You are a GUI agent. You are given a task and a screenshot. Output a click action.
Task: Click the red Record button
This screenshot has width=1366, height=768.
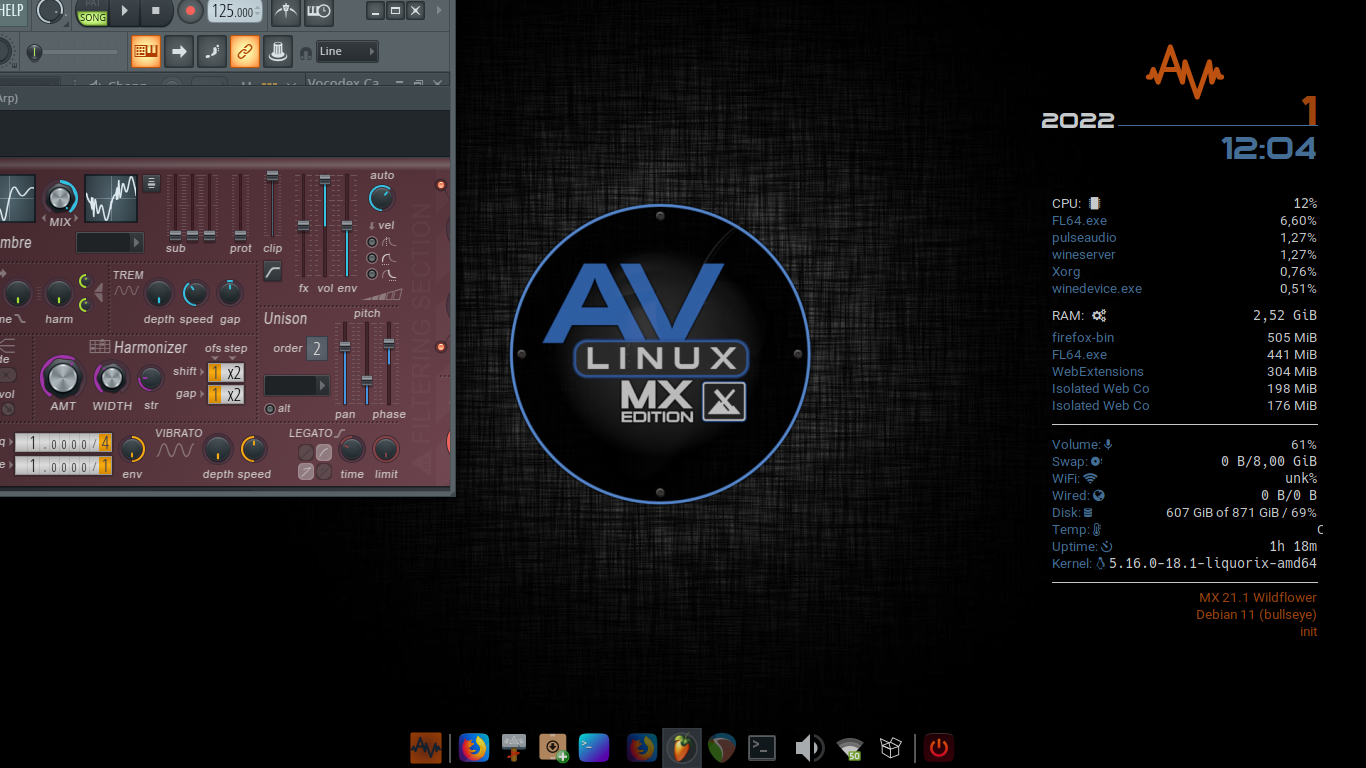[x=190, y=12]
